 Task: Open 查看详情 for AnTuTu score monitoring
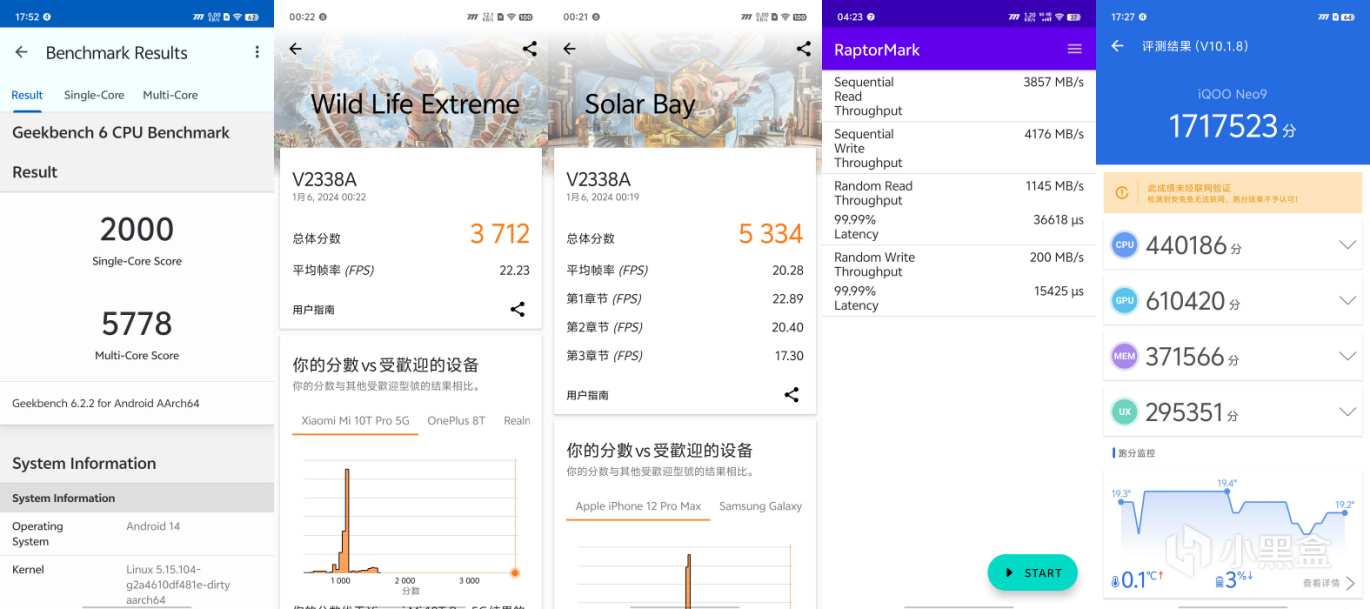(1329, 583)
